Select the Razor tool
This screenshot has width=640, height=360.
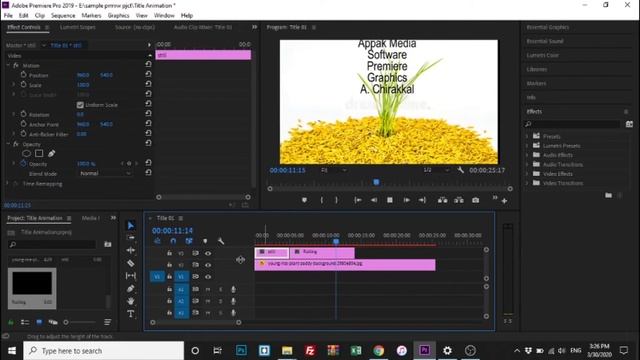(131, 263)
